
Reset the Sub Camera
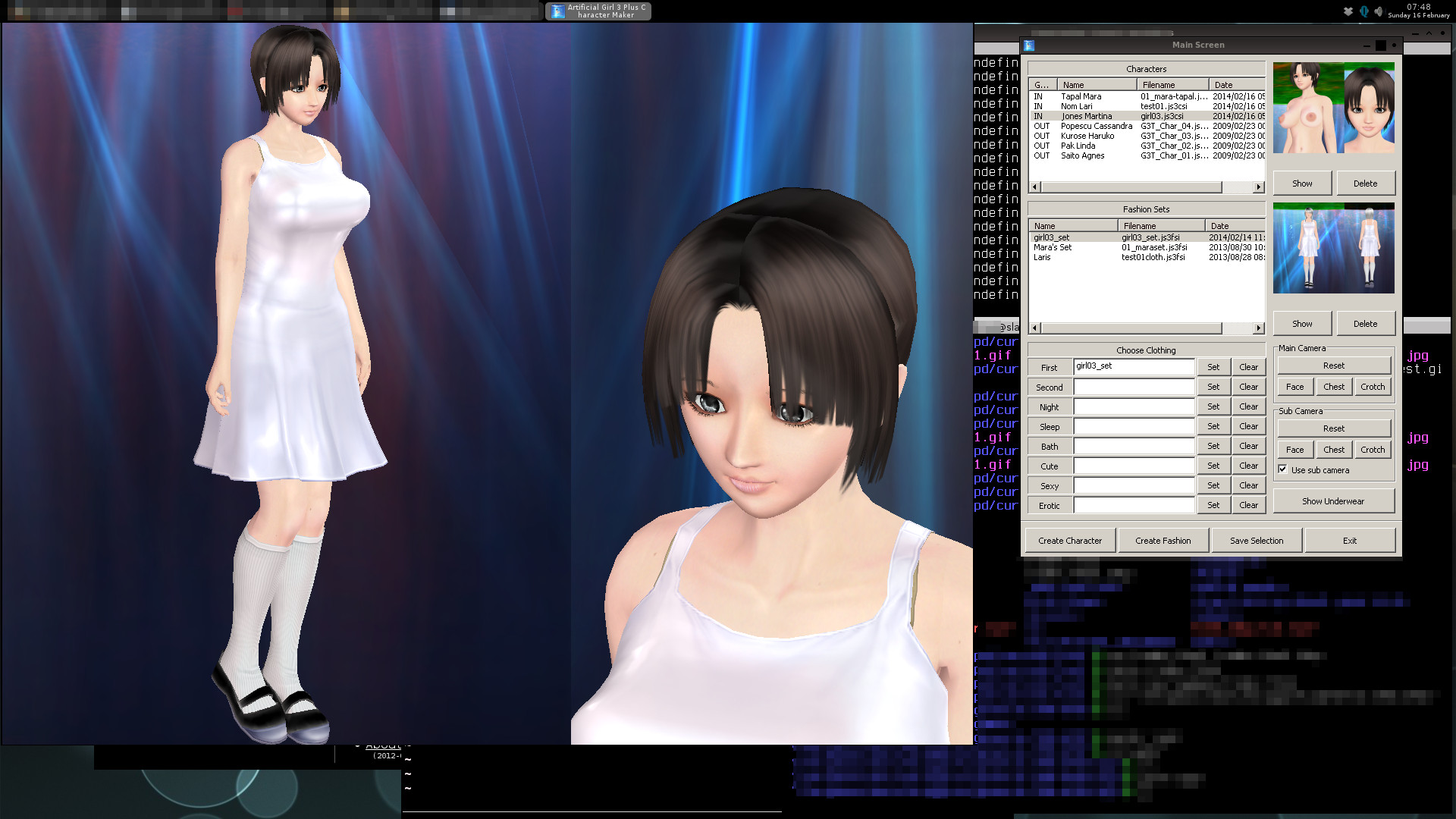(x=1334, y=428)
